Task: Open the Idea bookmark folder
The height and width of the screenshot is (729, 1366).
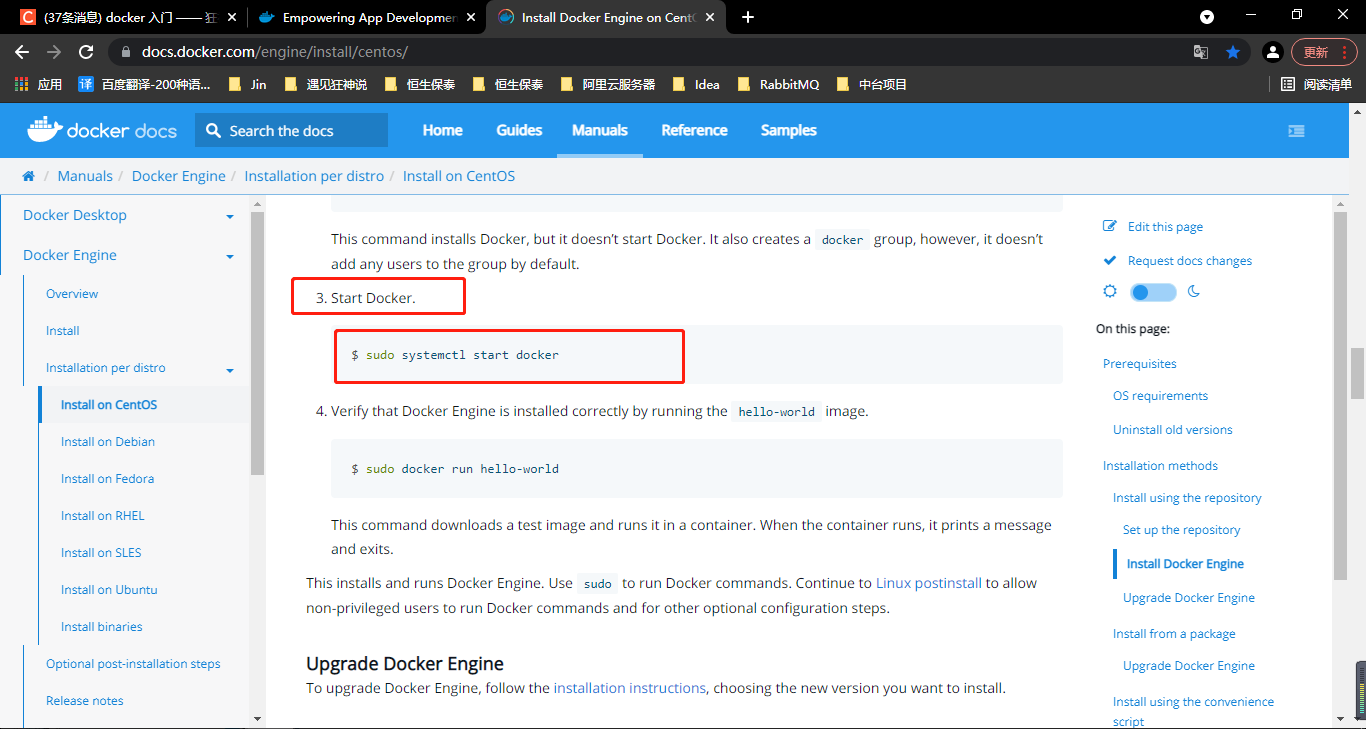Action: point(697,84)
